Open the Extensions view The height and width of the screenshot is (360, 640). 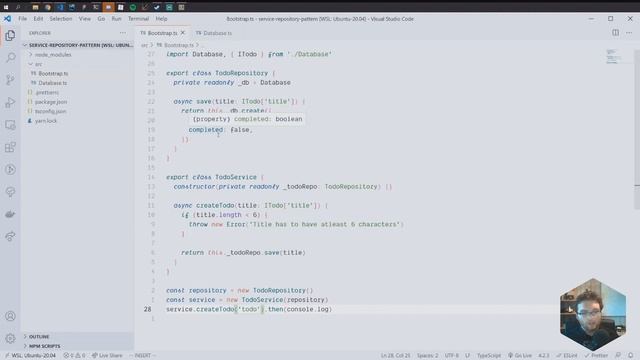10,147
